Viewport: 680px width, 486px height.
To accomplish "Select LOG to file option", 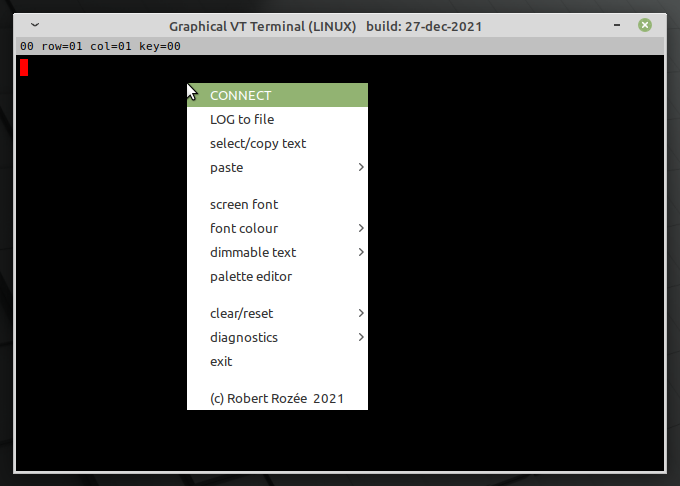I will pyautogui.click(x=241, y=120).
